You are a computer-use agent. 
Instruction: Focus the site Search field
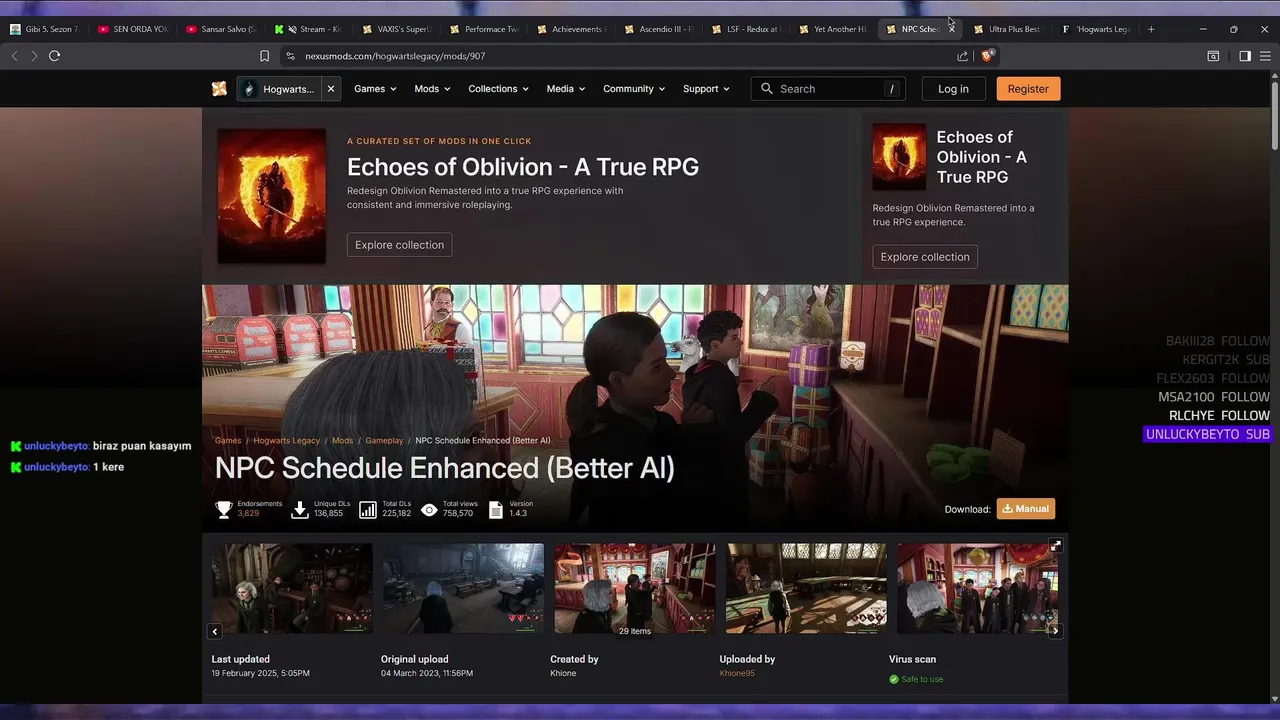click(828, 89)
